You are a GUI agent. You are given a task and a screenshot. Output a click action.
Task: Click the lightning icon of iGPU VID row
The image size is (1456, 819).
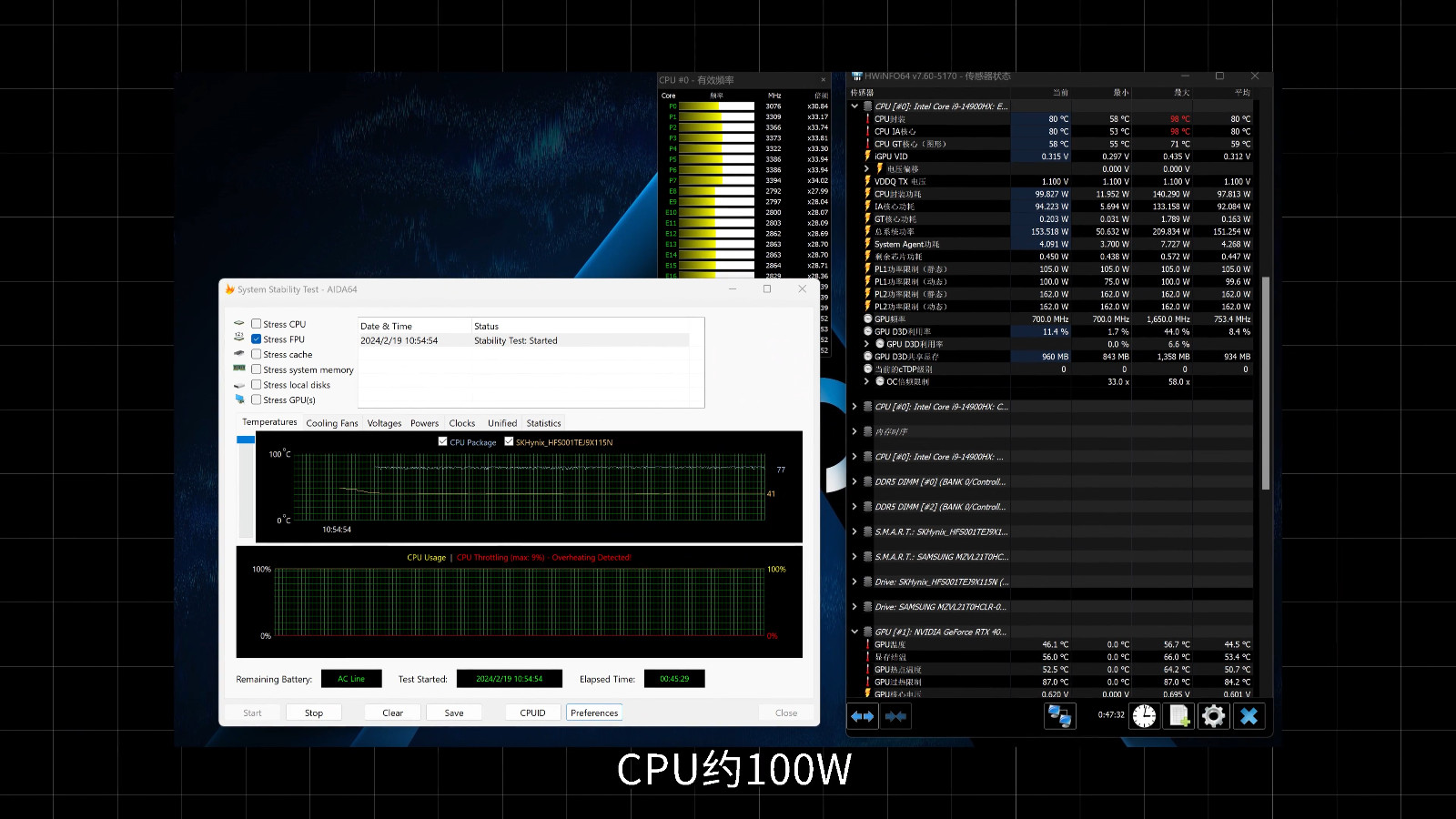867,157
